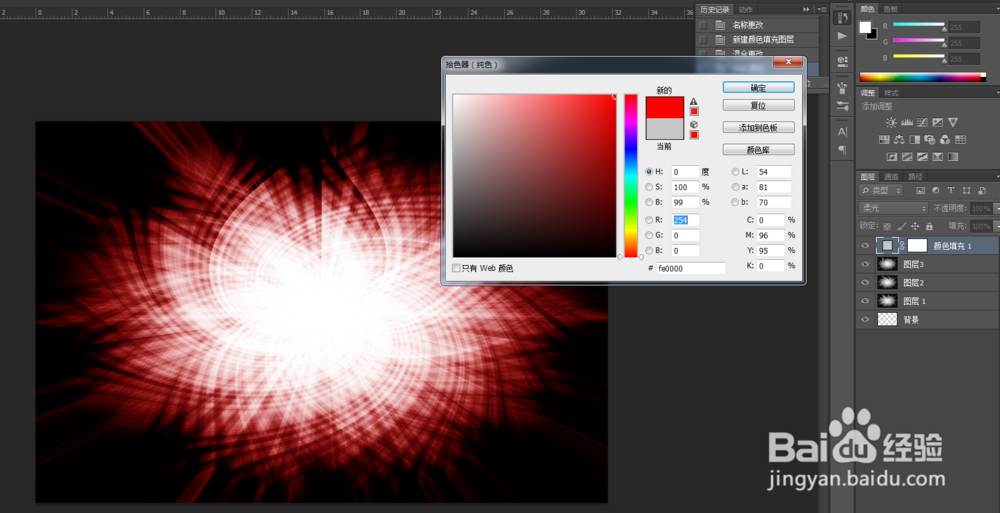The height and width of the screenshot is (513, 1000).
Task: Open the Brush Presets icon in the dock
Action: click(842, 88)
